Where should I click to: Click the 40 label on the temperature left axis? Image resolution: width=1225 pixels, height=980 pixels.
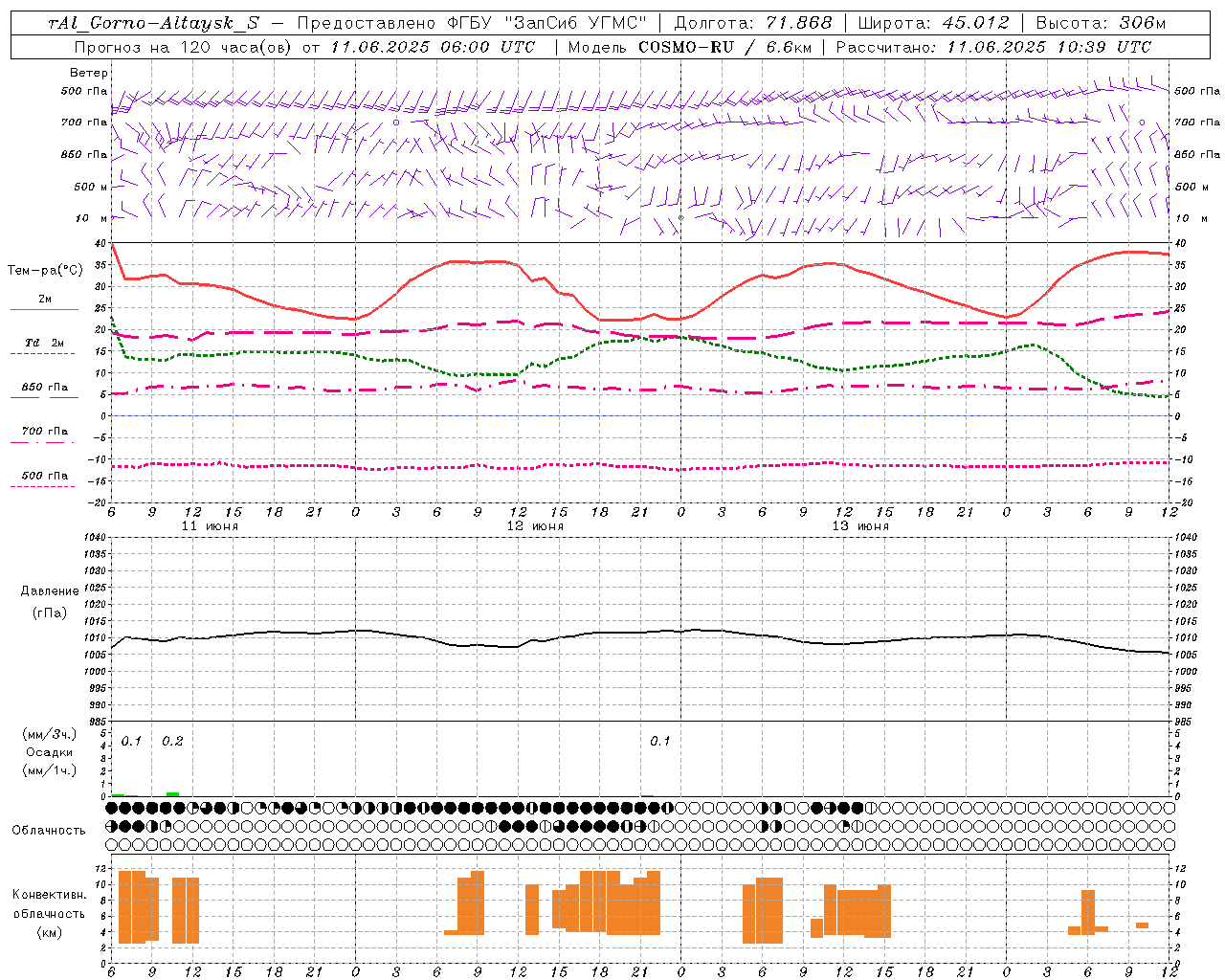click(x=100, y=244)
